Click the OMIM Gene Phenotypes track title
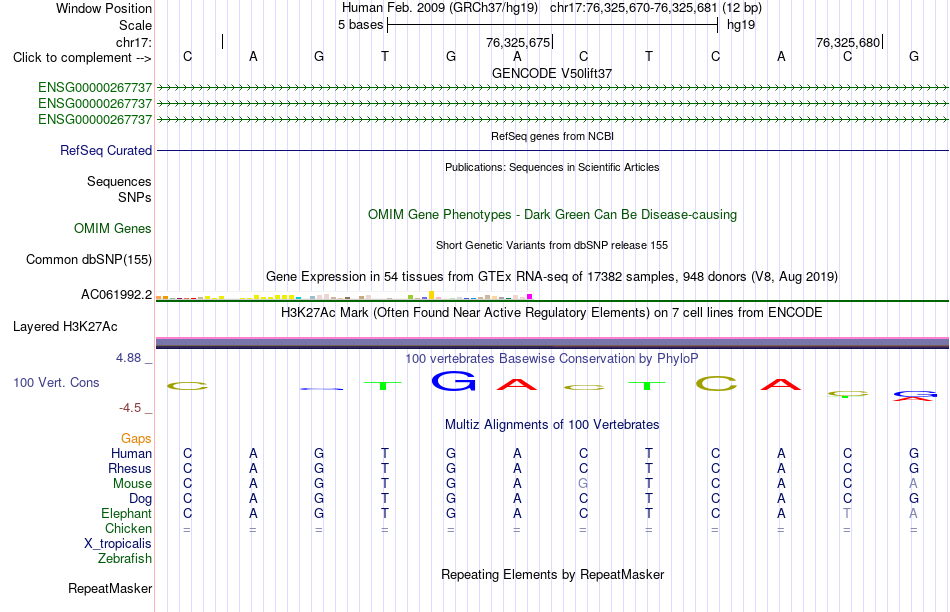950x612 pixels. point(553,215)
